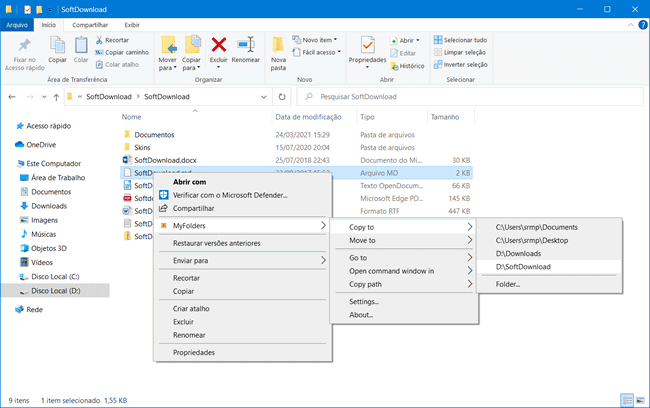
Task: Switch to the Exibir ribbon tab
Action: (x=131, y=24)
